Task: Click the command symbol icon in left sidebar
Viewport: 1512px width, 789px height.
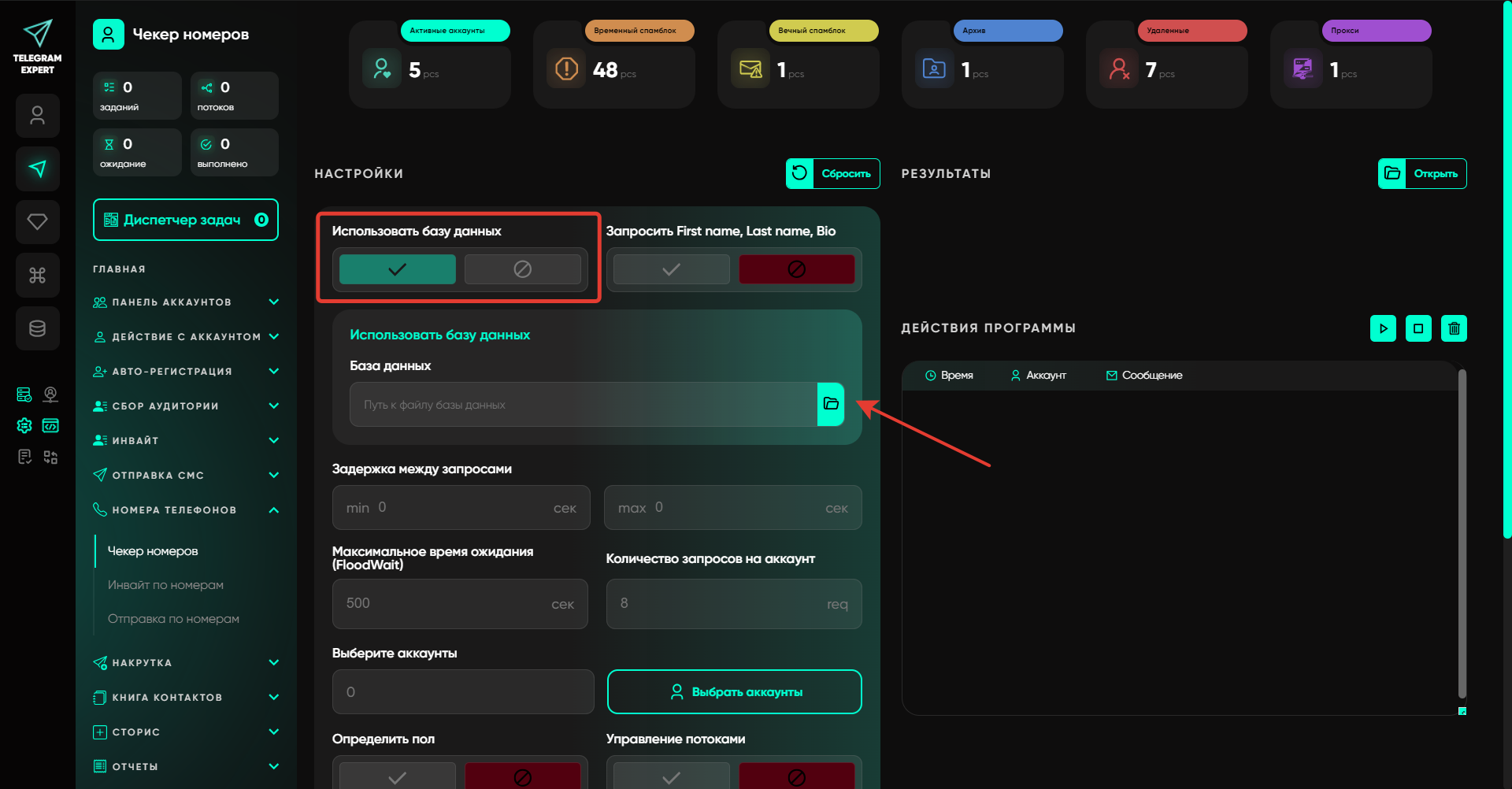Action: (37, 275)
